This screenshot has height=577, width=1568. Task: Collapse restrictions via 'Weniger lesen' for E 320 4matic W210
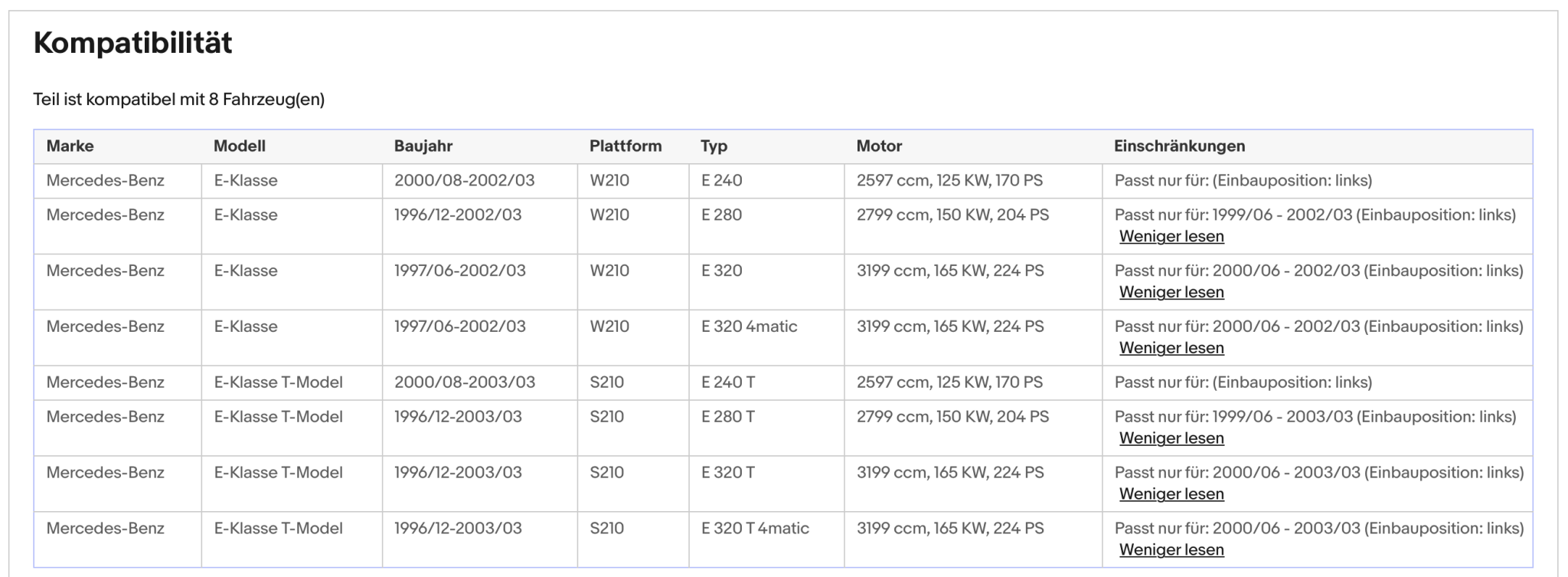[x=1171, y=348]
